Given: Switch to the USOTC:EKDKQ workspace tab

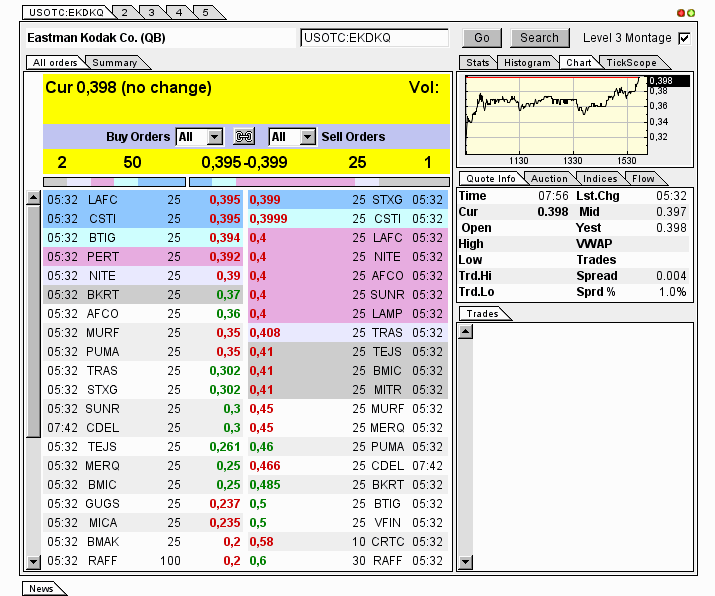Looking at the screenshot, I should (67, 12).
